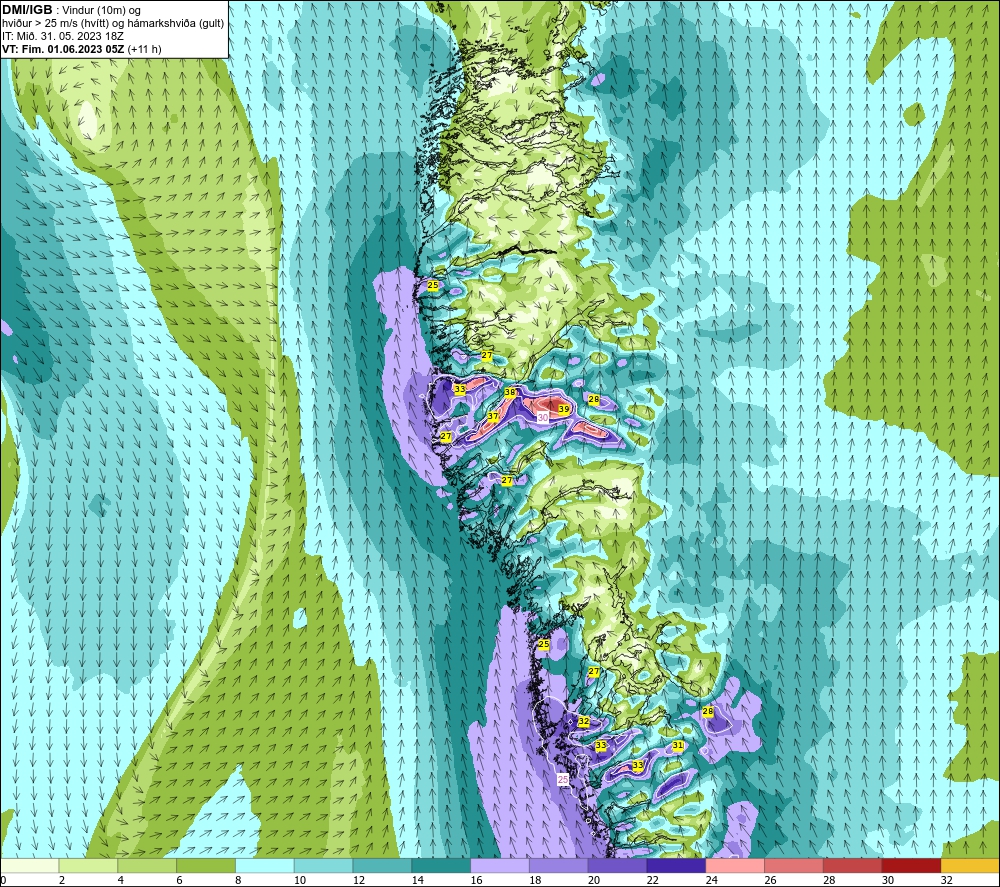Click the 16–18 lavender legend swatch
Screen dimensions: 1000x887
pos(500,865)
